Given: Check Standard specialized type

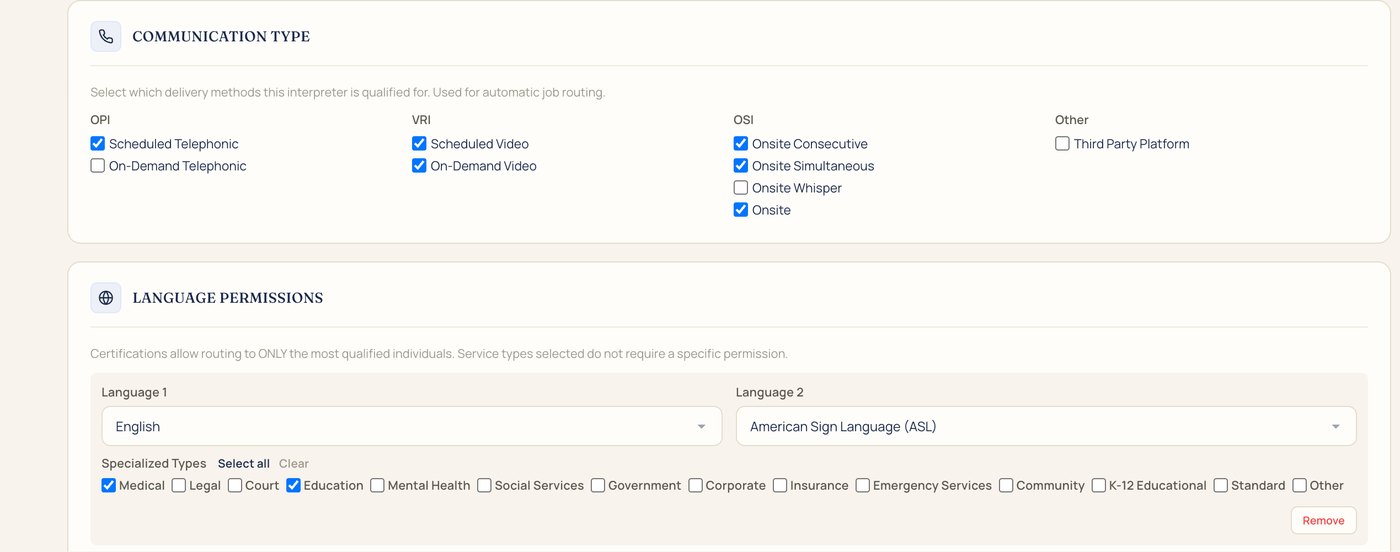Looking at the screenshot, I should coord(1221,486).
